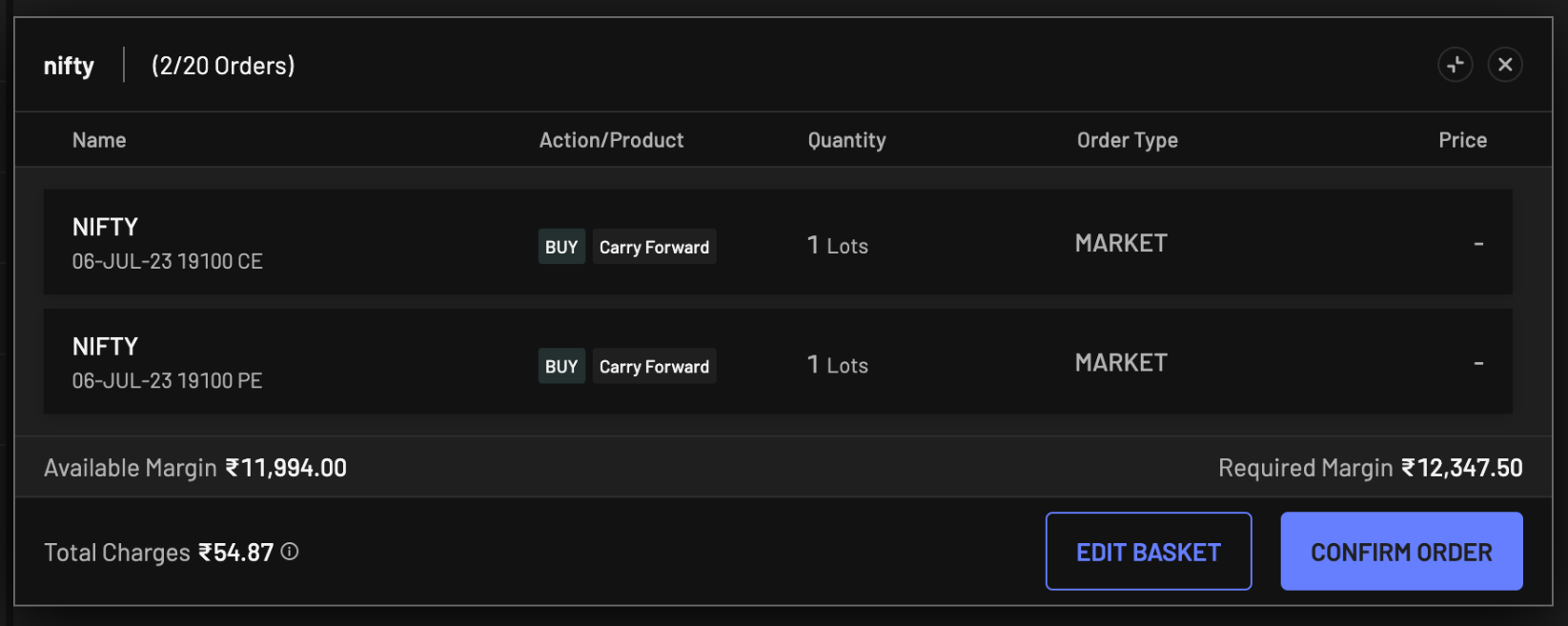The width and height of the screenshot is (1568, 626).
Task: Click the minimize basket icon
Action: pos(1455,65)
